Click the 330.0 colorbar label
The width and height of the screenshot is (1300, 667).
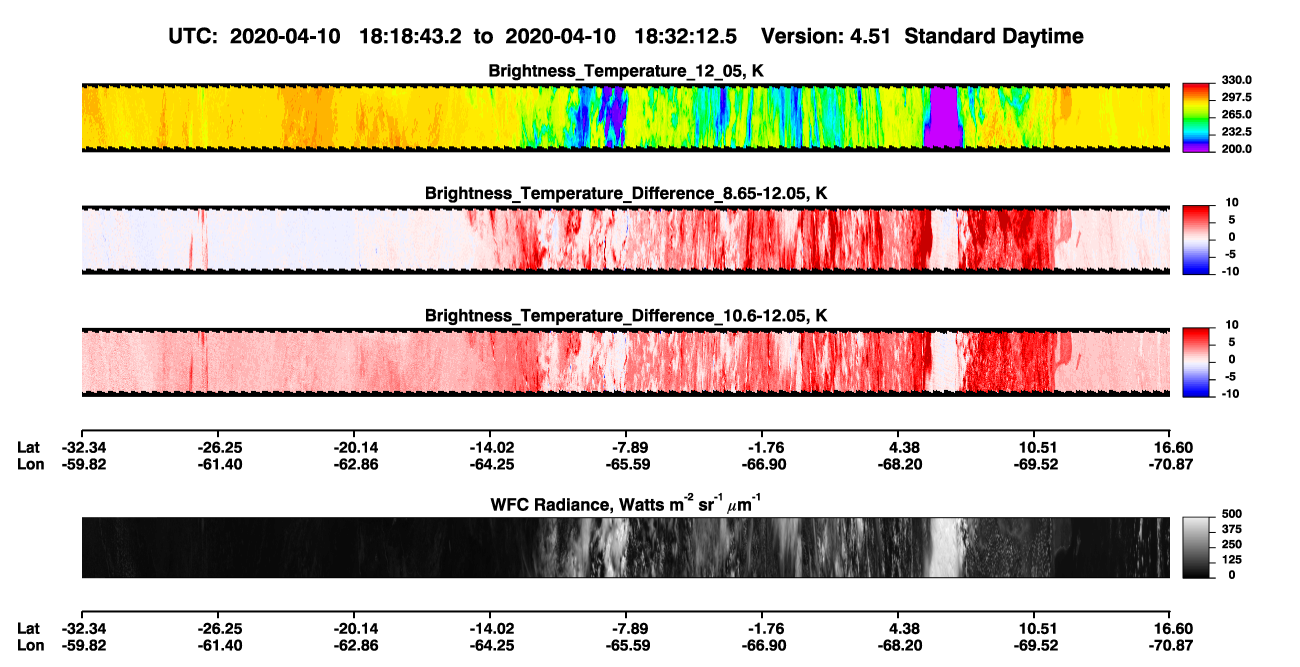[1235, 81]
